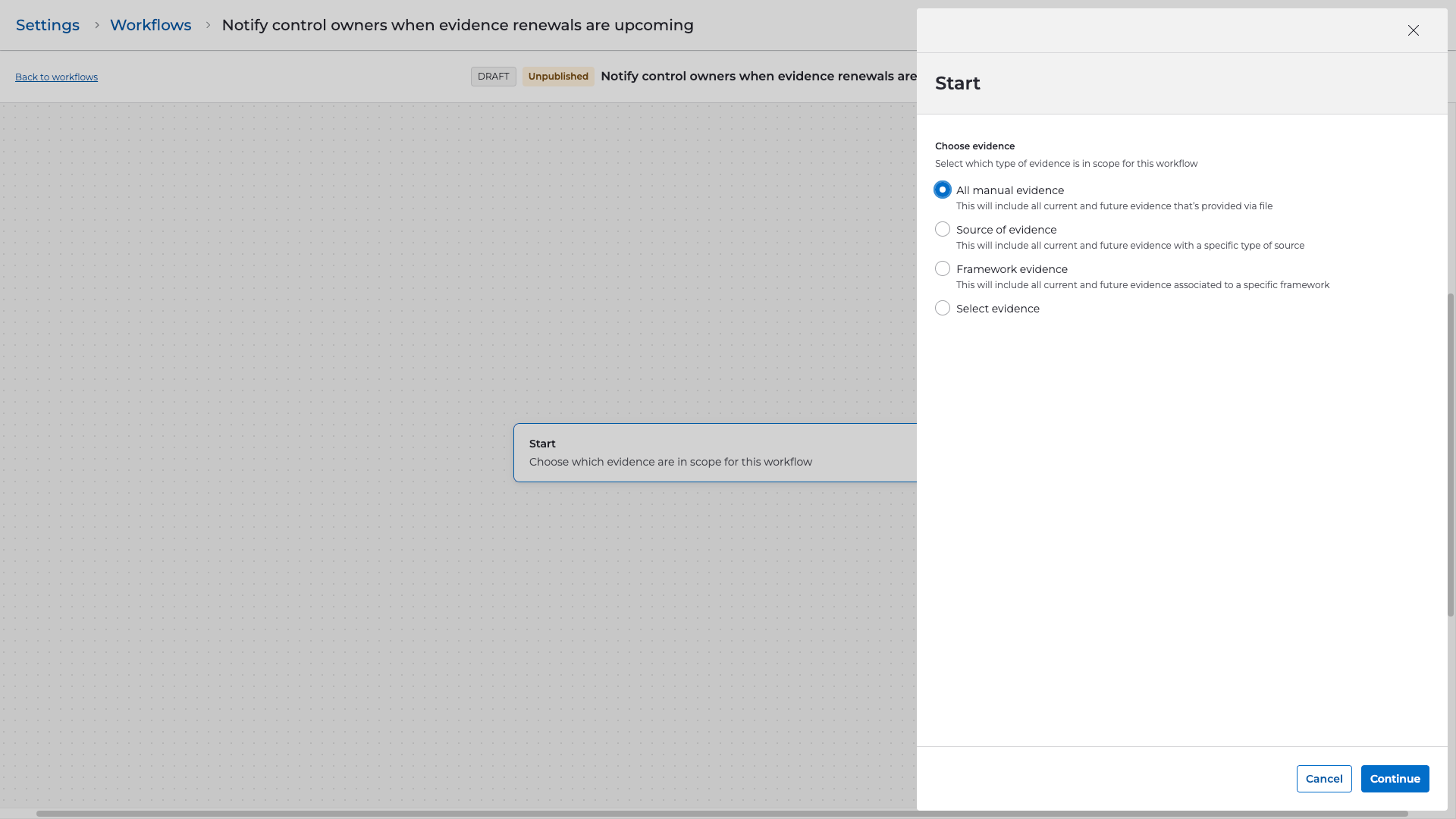Click the DRAFT status badge

[x=493, y=77]
